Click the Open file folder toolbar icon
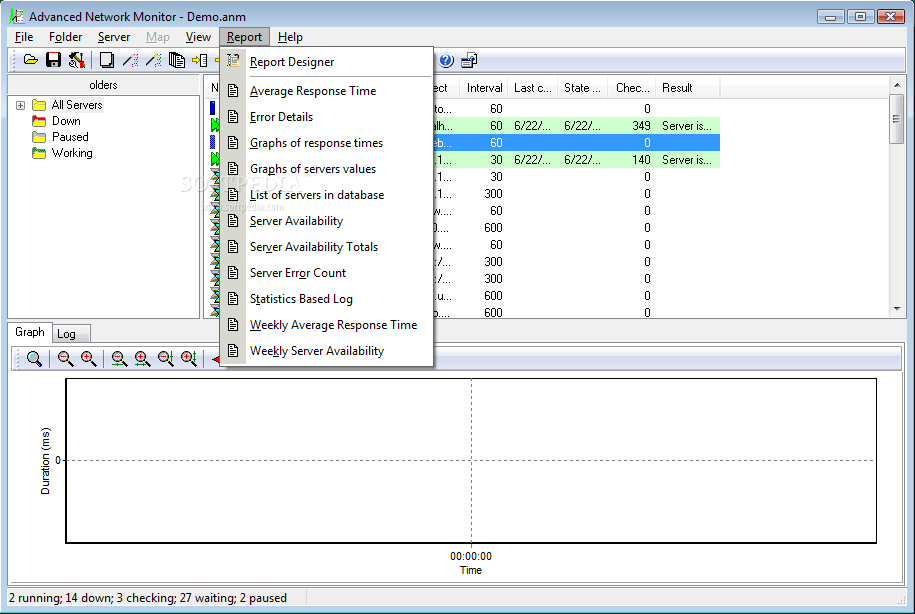The height and width of the screenshot is (614, 915). (x=30, y=60)
